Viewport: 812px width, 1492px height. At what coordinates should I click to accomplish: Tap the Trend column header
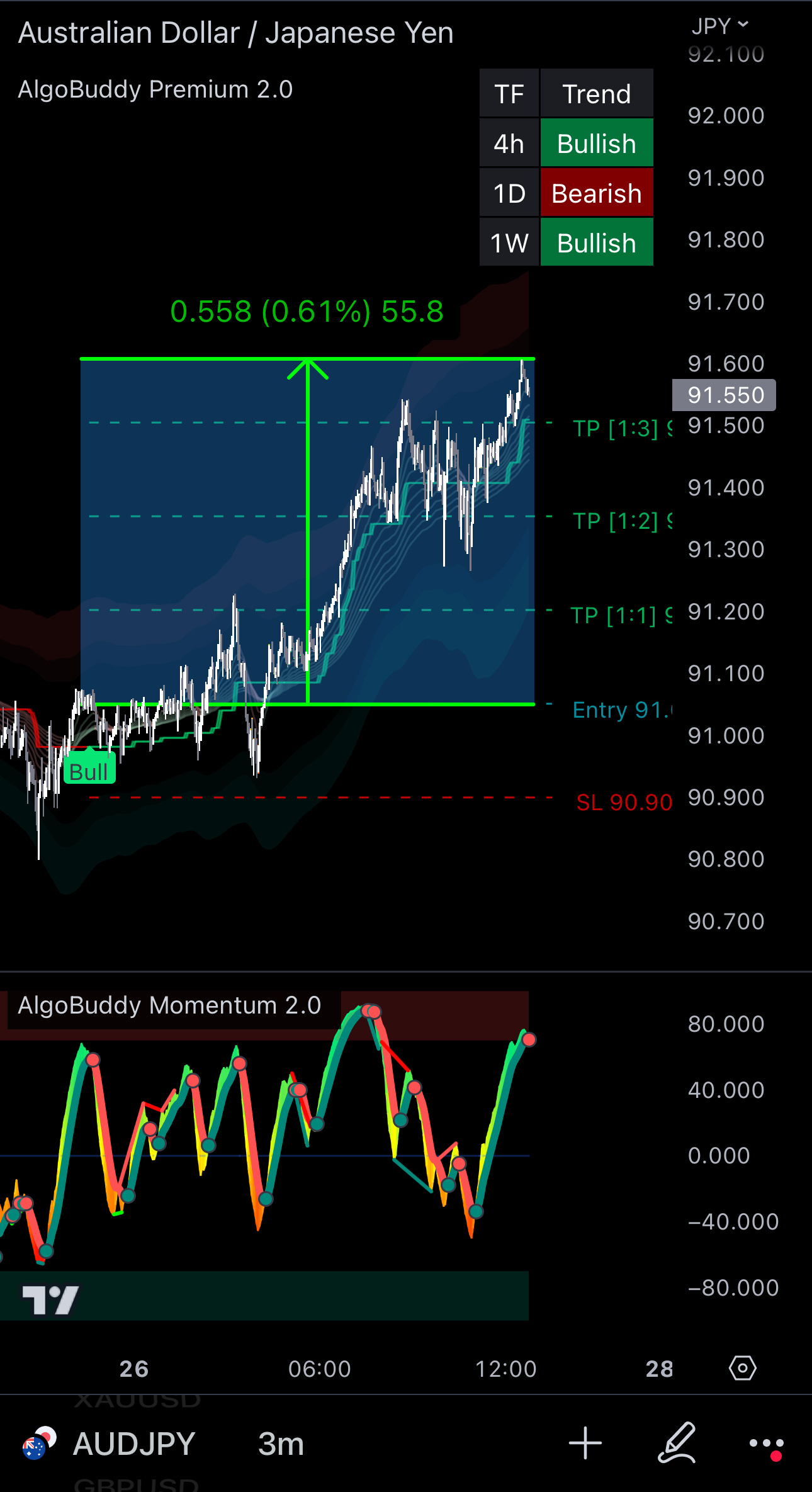597,94
